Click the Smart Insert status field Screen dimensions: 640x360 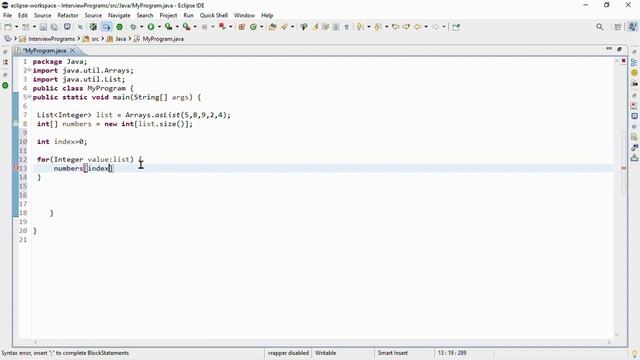[392, 353]
